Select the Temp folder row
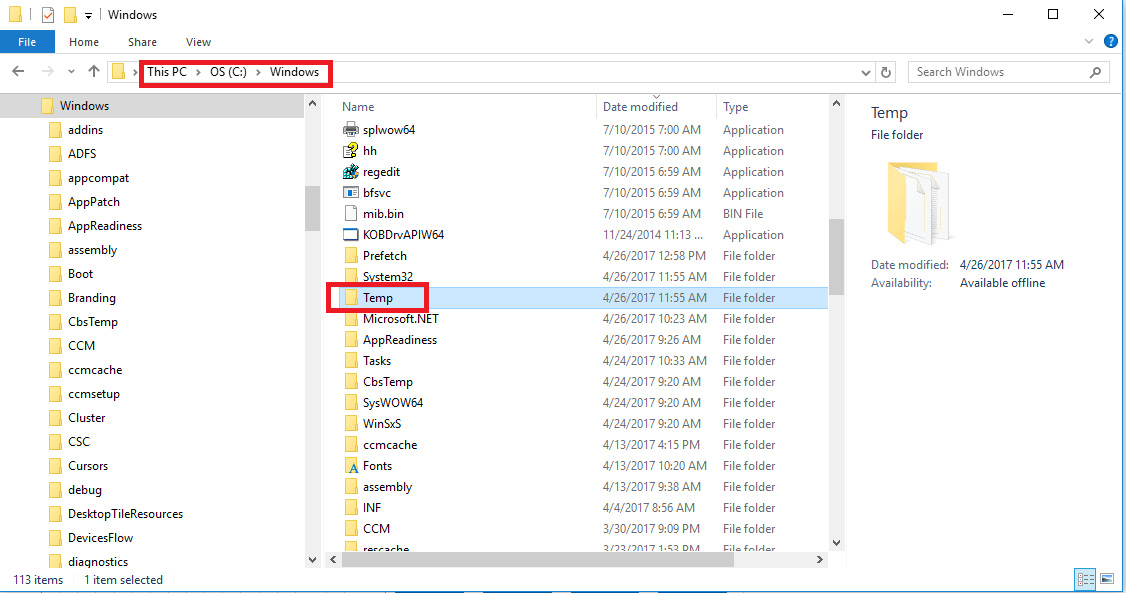 583,297
